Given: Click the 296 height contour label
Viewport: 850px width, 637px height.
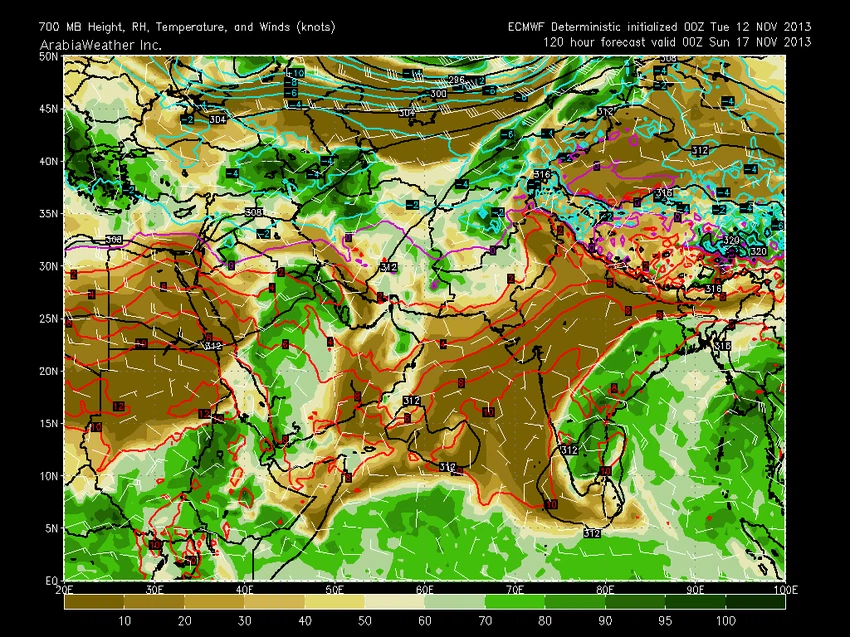Looking at the screenshot, I should 457,80.
